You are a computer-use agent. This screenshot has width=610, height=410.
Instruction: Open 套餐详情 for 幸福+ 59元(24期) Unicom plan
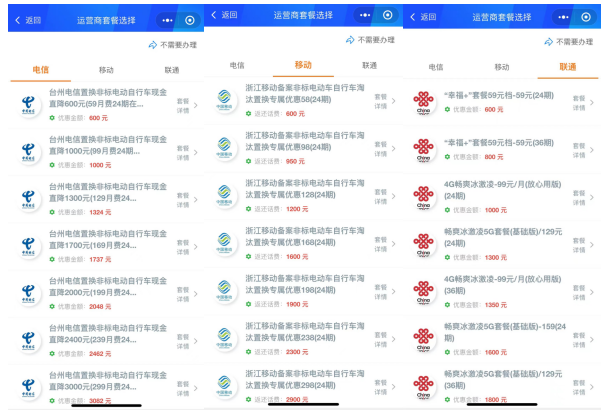[x=579, y=103]
